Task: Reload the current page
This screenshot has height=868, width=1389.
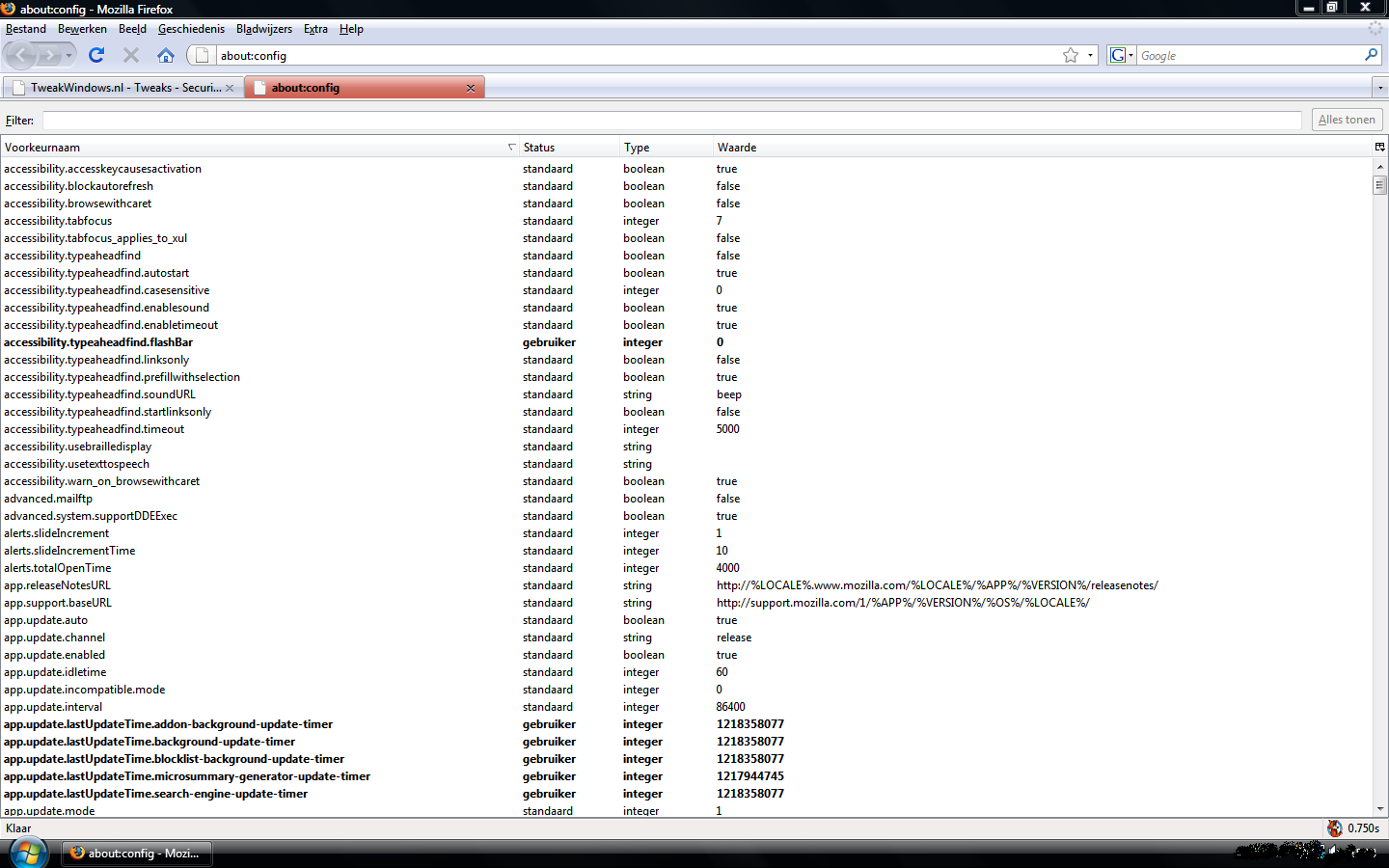Action: pyautogui.click(x=96, y=55)
